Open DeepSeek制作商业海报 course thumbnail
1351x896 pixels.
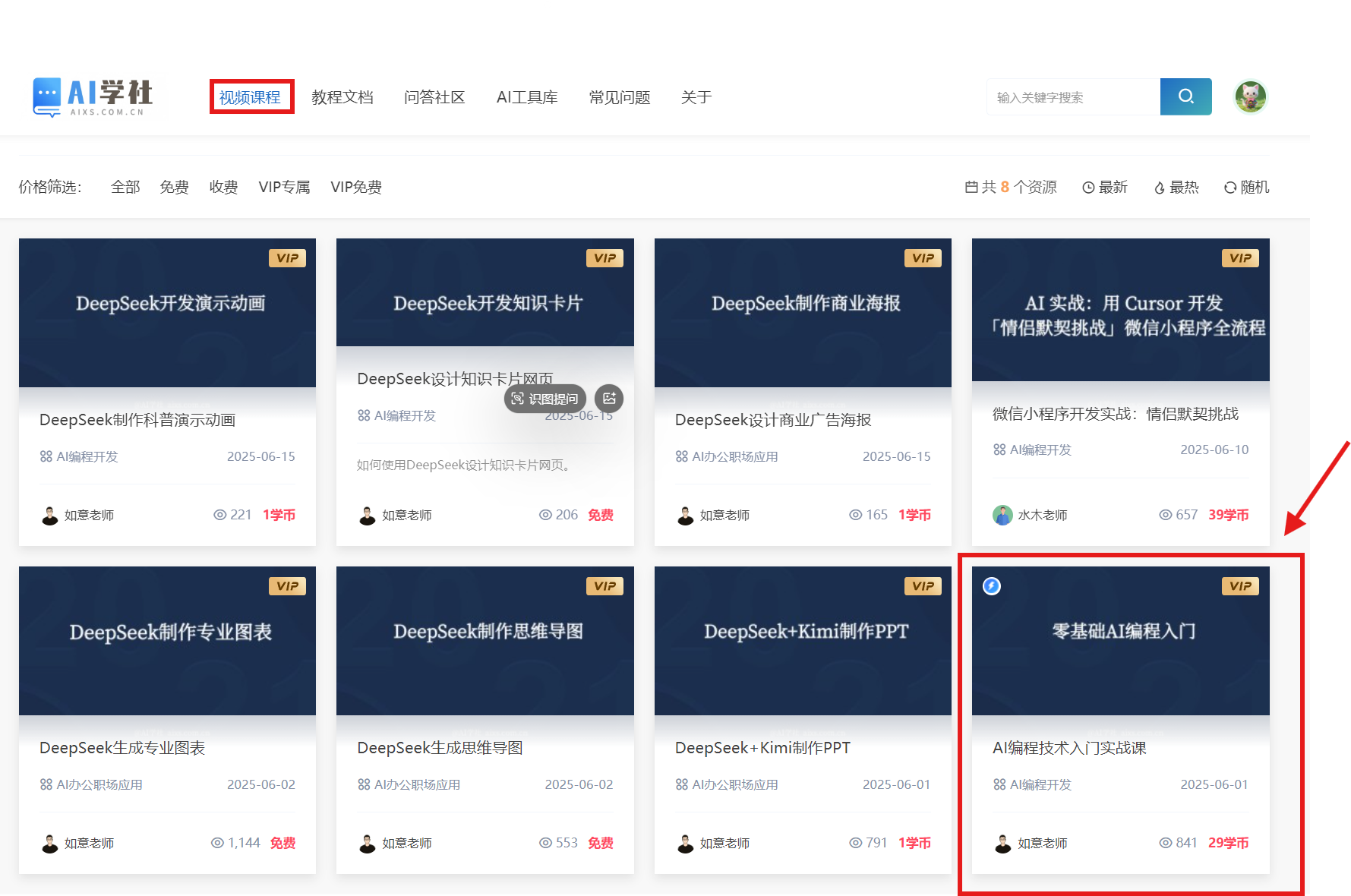[803, 313]
